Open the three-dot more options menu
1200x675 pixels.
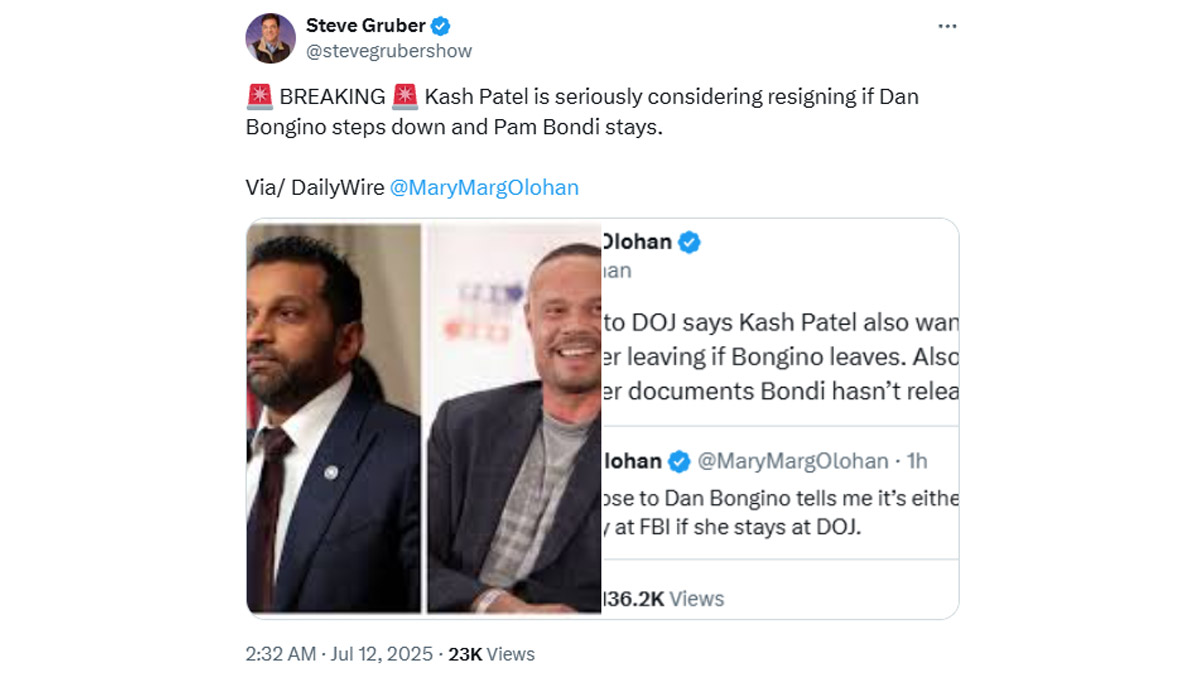(947, 27)
